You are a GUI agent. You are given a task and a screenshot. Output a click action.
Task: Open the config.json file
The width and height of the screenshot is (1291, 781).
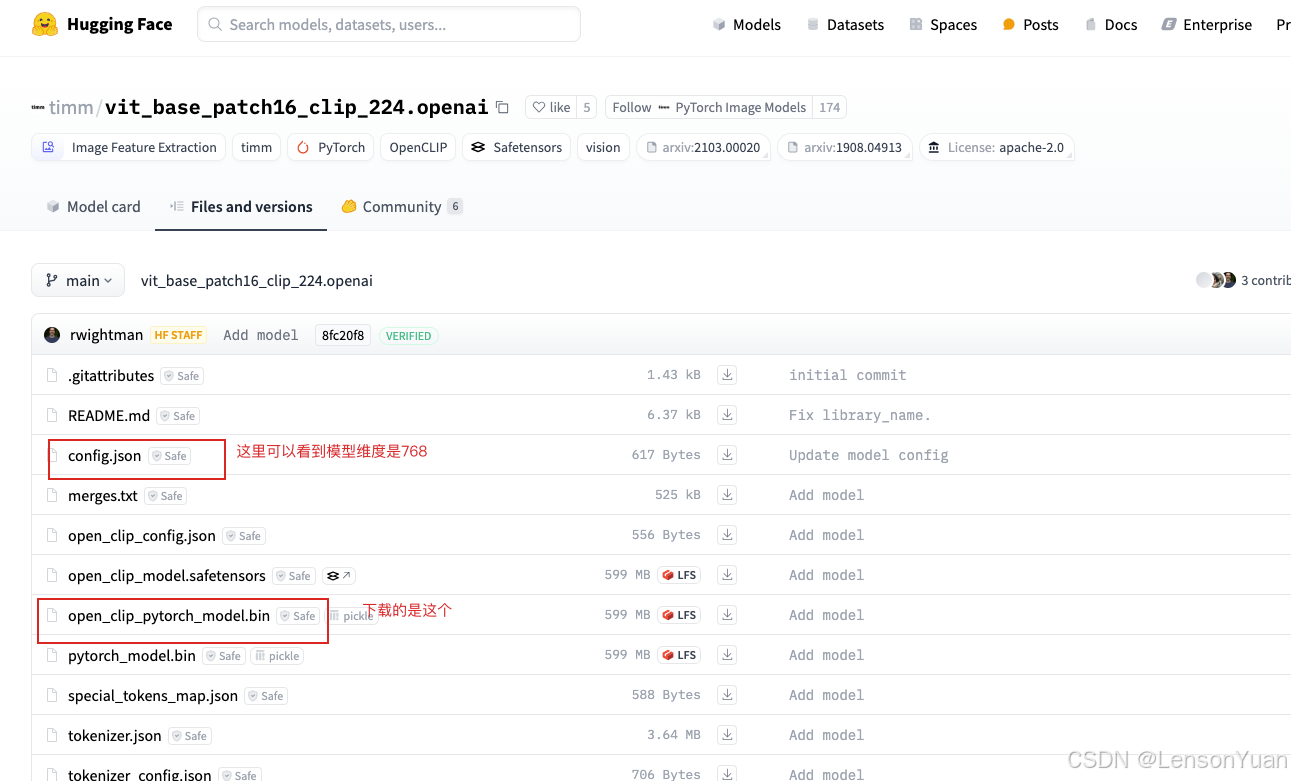pos(104,455)
